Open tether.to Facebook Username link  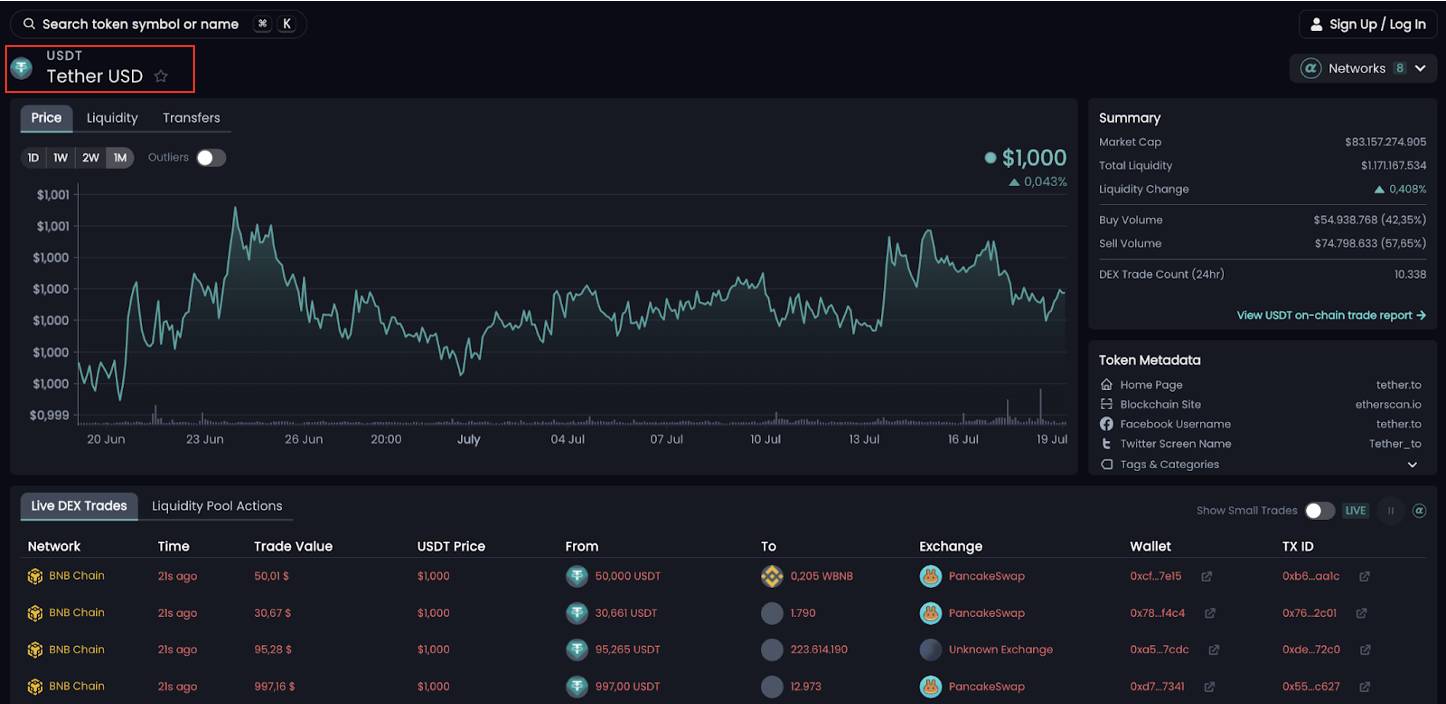(x=1399, y=424)
